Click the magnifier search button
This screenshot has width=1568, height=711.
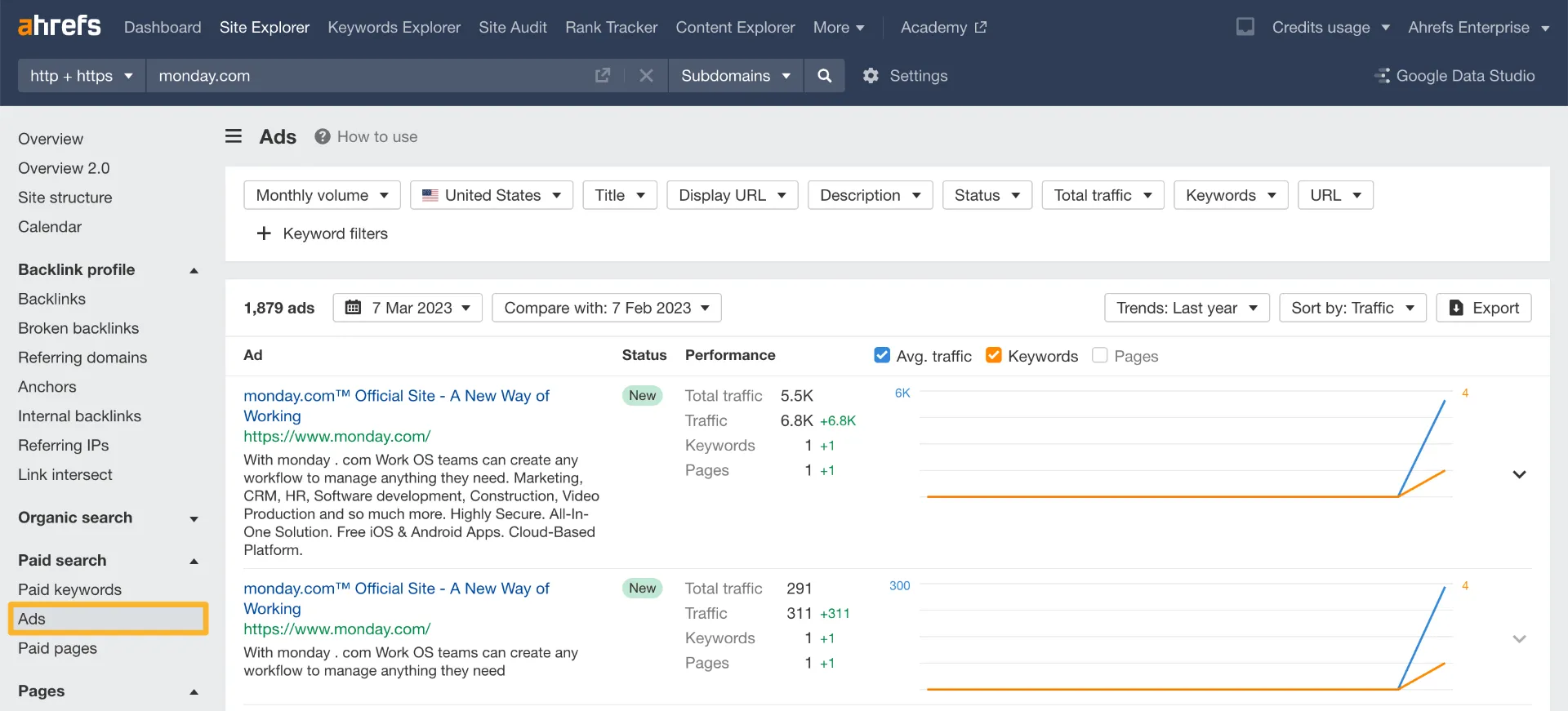824,75
